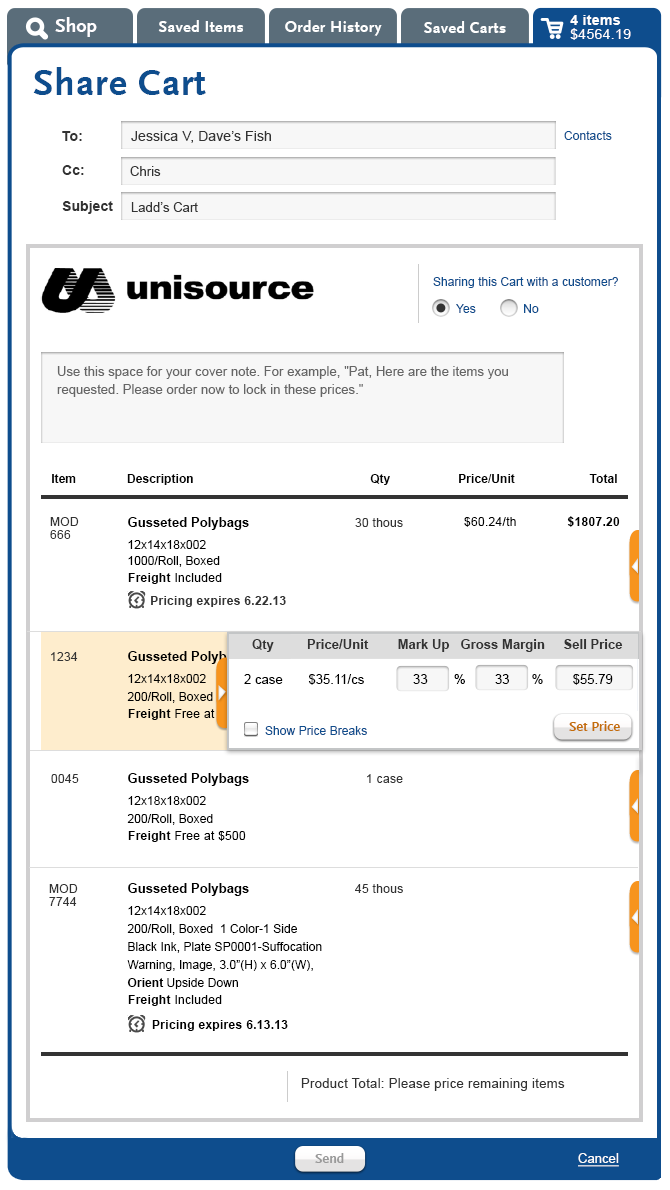Click the magnifier icon in Shop tab

(36, 28)
